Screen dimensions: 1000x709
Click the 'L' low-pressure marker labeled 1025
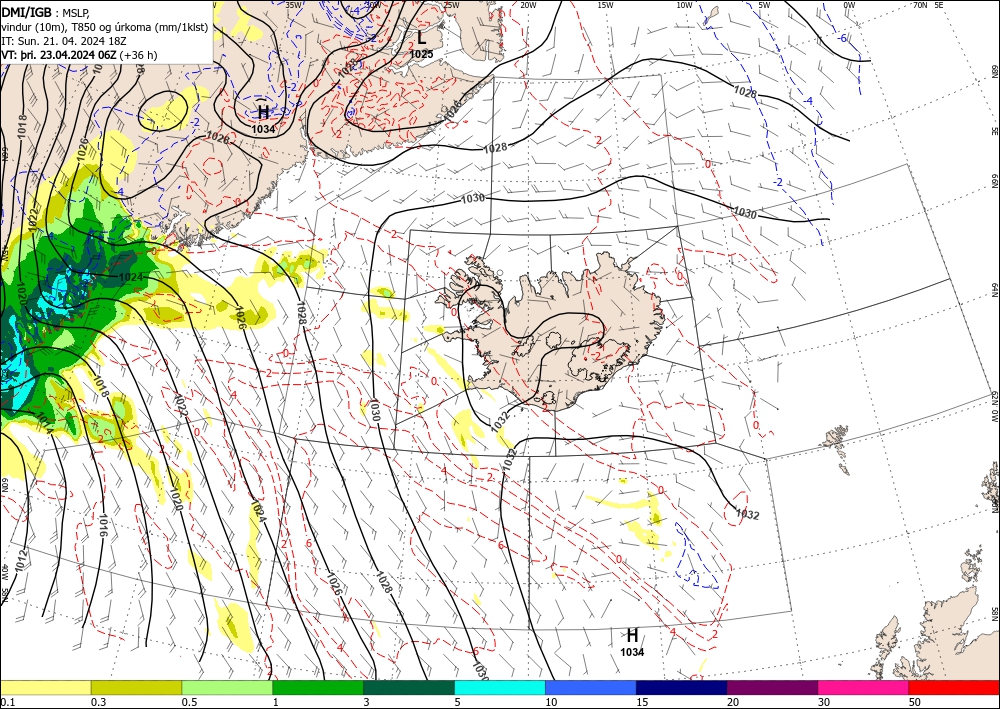click(x=422, y=38)
